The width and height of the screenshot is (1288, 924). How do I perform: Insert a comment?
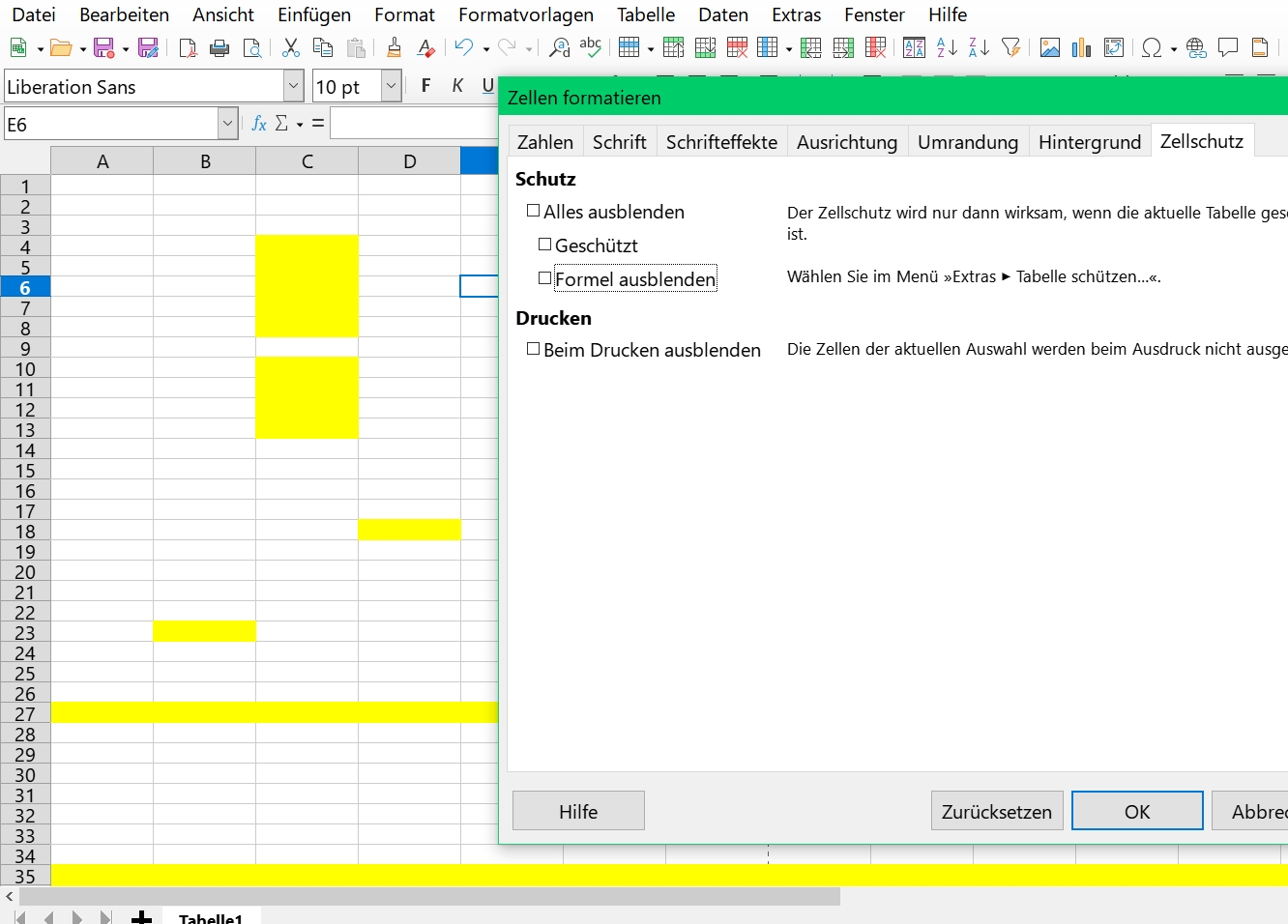tap(1228, 47)
